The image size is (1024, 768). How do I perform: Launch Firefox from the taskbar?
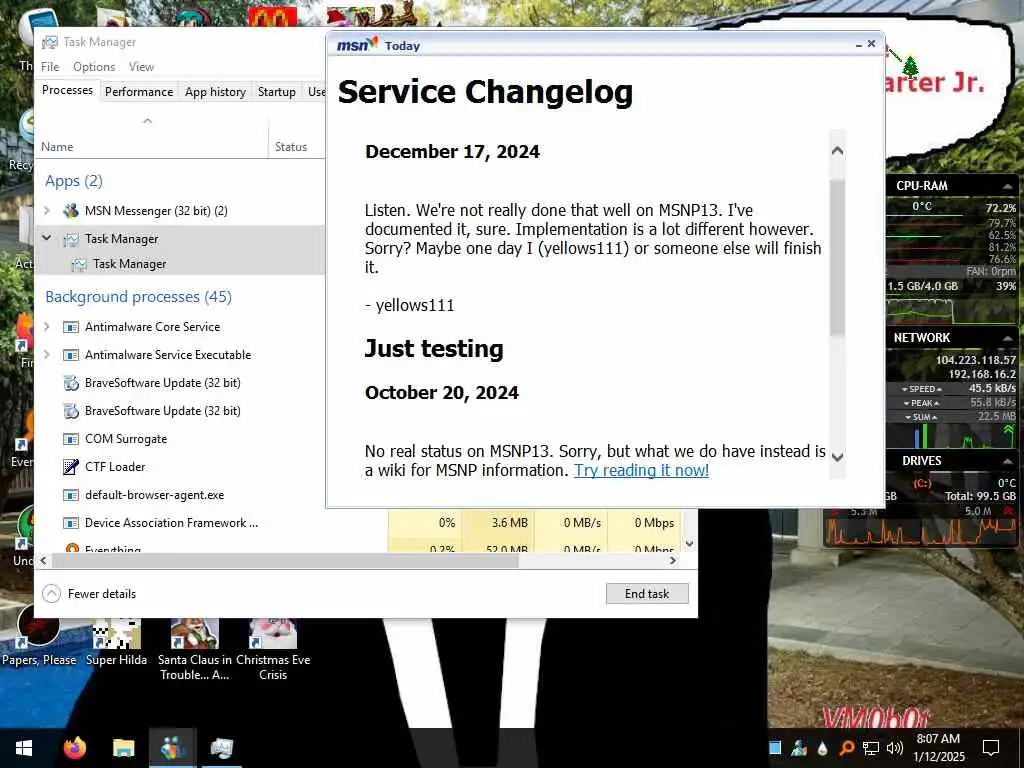[x=74, y=748]
